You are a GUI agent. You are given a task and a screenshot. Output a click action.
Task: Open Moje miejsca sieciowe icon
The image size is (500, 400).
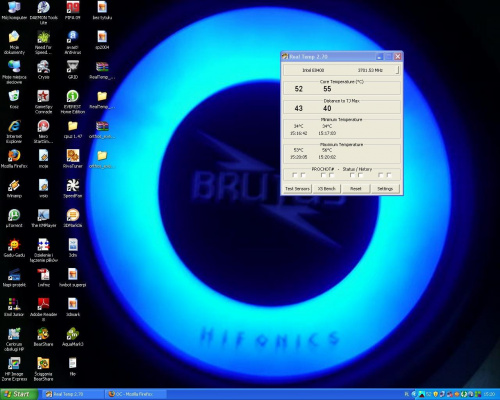click(14, 72)
